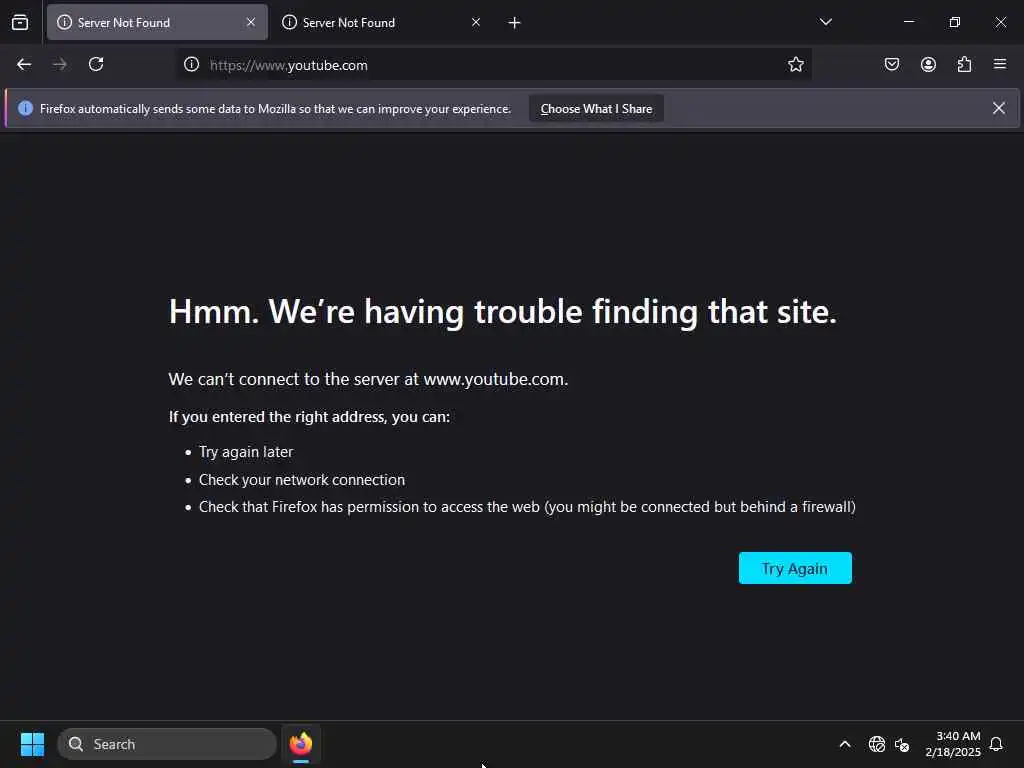Open the Windows Start menu
Viewport: 1024px width, 768px height.
coord(32,744)
